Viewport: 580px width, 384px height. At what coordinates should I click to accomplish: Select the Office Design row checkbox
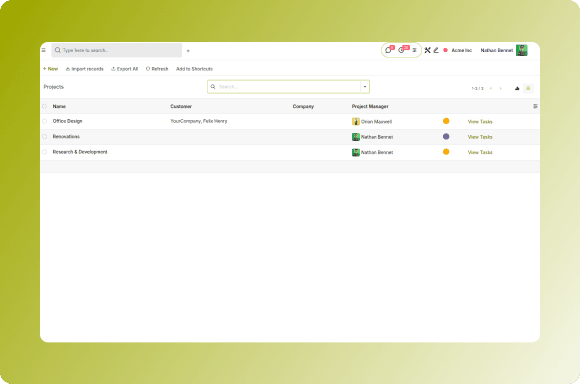click(x=45, y=121)
